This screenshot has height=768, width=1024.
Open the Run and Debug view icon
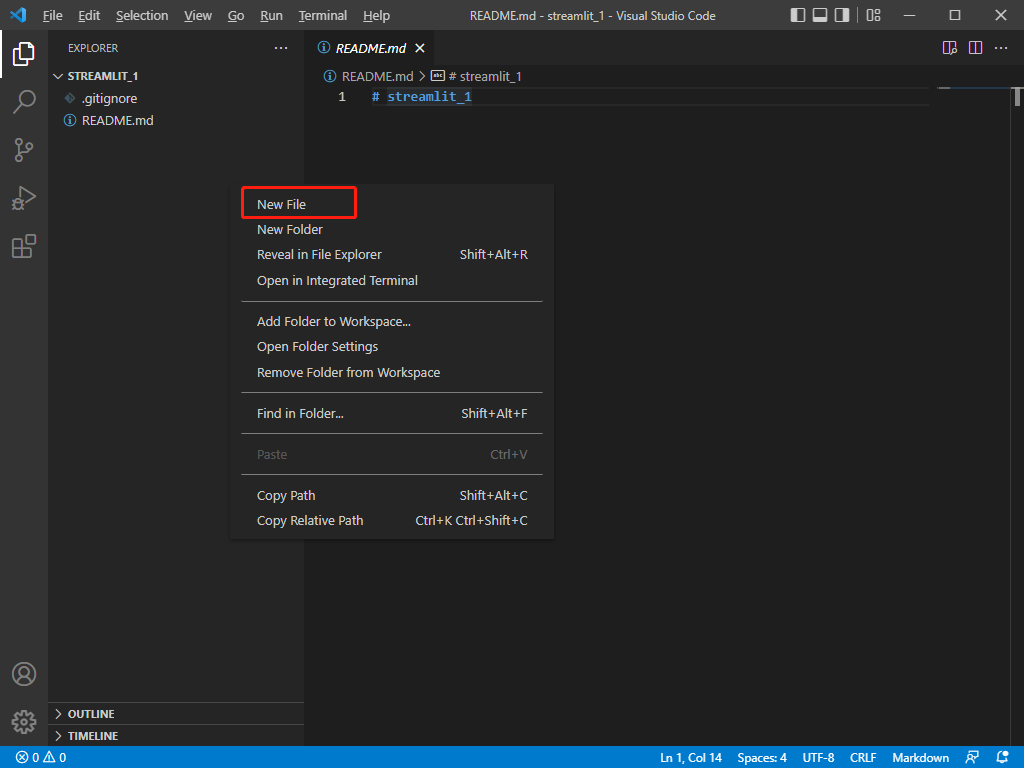[24, 198]
